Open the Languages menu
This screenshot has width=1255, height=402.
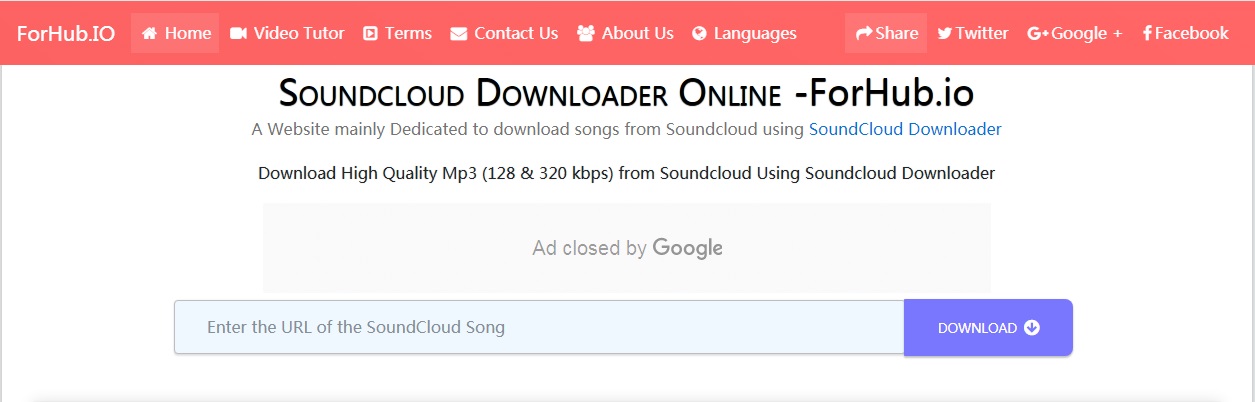click(x=755, y=33)
